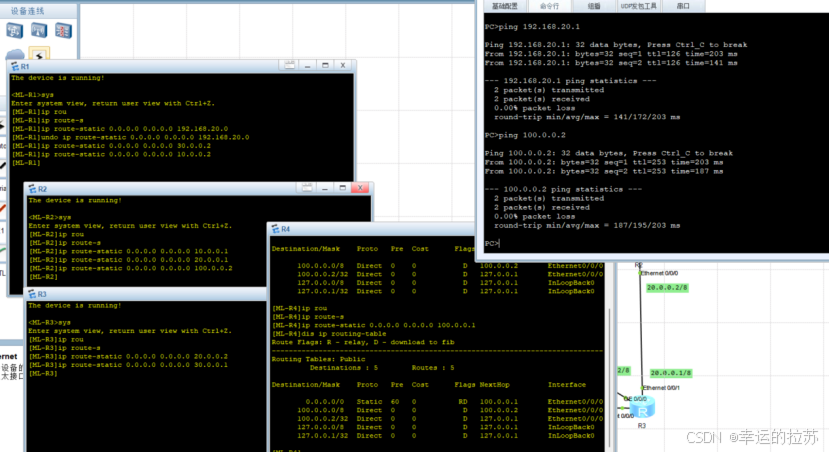Click round-trip 187/195/203 ms line
The height and width of the screenshot is (453, 830).
[587, 225]
